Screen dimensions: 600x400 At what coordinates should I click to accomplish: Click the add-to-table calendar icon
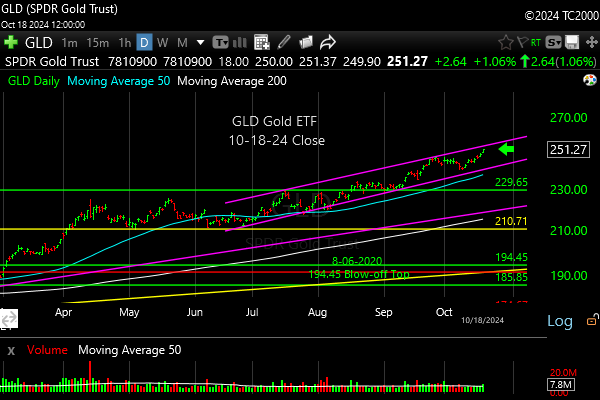click(262, 42)
